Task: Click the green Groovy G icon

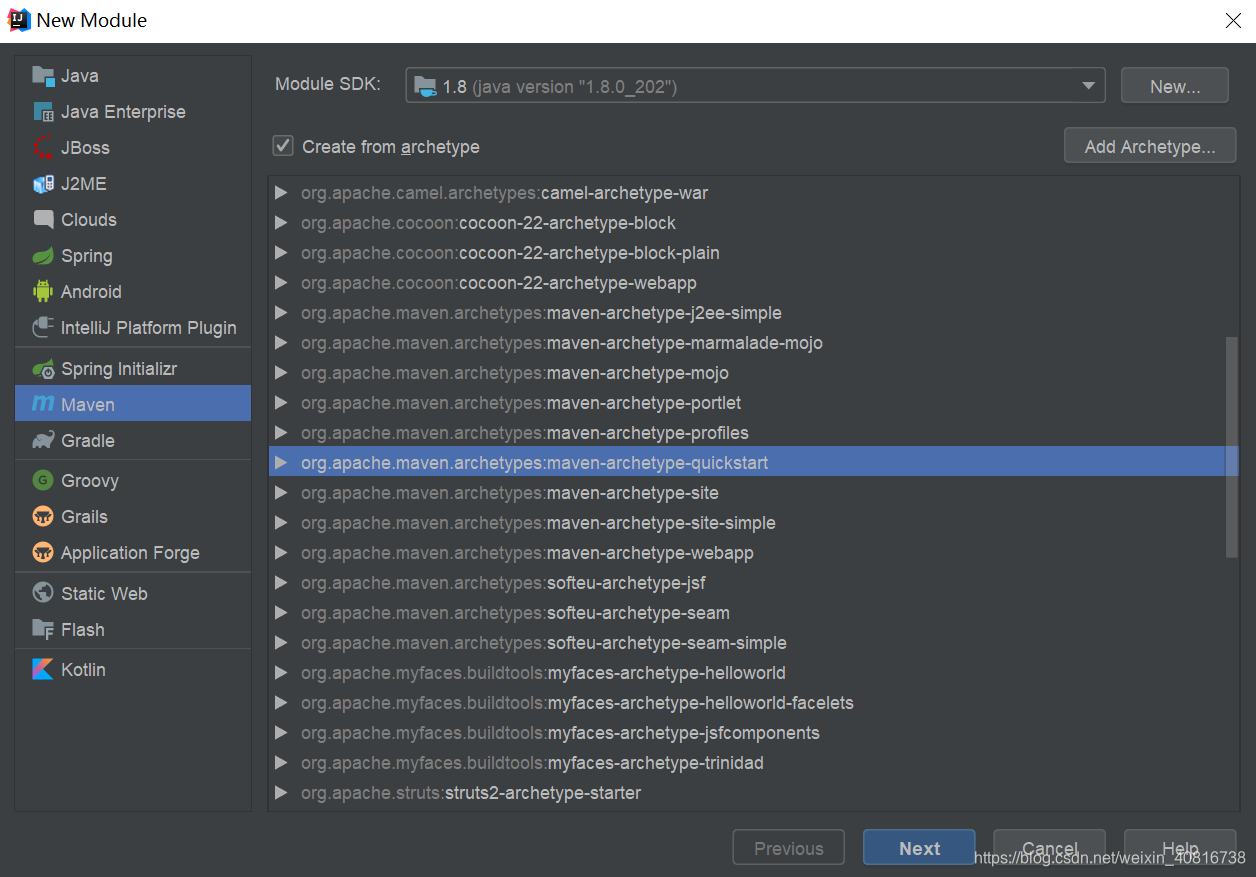Action: click(43, 481)
